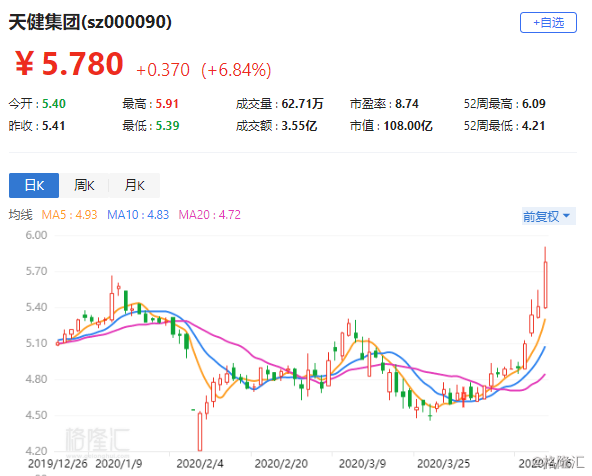Click the 均线 moving average label
The width and height of the screenshot is (592, 476).
tap(21, 215)
